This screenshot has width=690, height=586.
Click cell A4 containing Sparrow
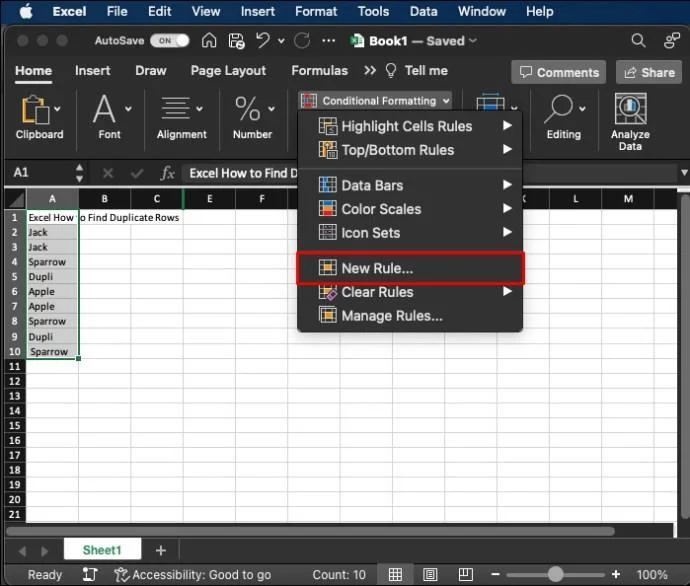(x=51, y=262)
